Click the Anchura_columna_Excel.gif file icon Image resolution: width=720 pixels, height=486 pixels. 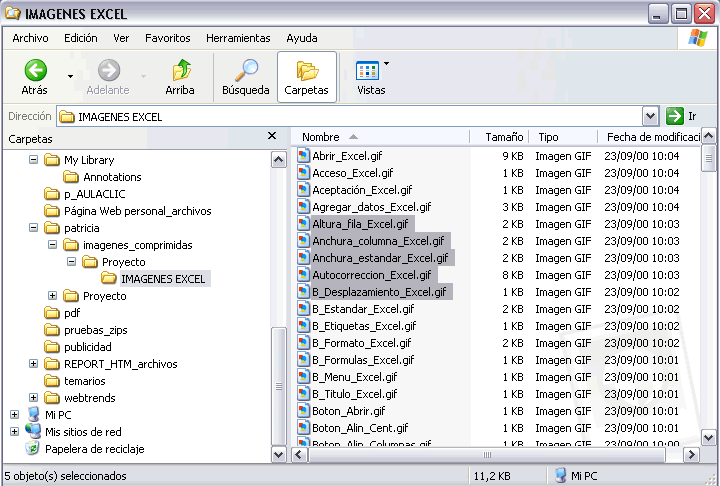(303, 241)
